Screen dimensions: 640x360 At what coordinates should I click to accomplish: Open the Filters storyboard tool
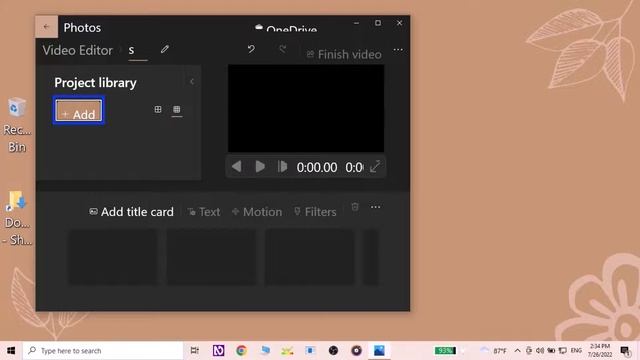point(315,212)
